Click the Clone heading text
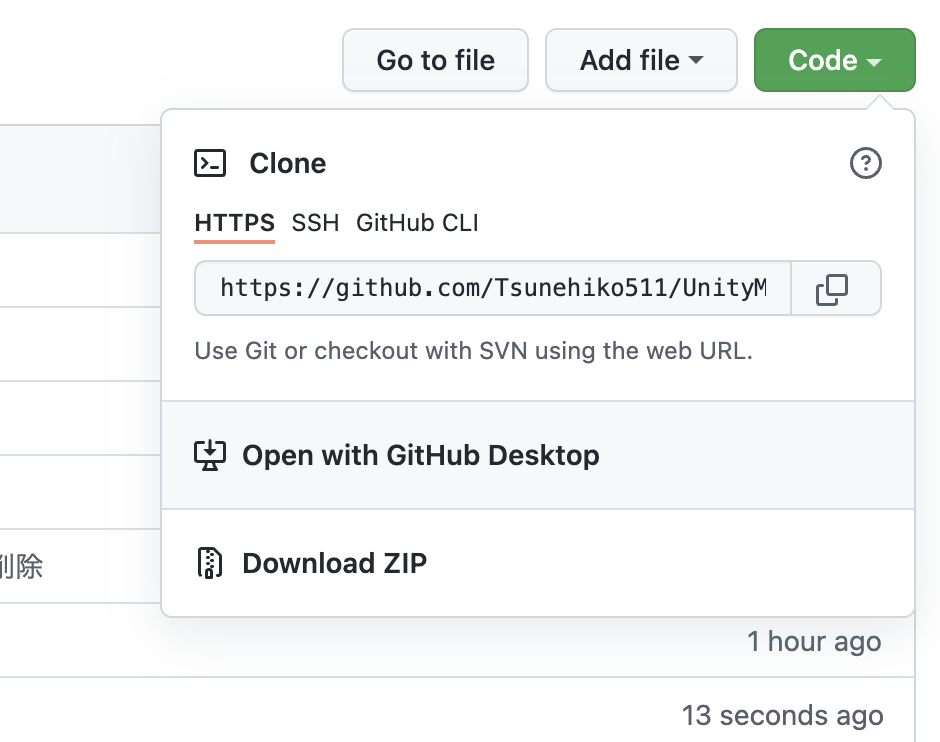The image size is (940, 742). click(x=288, y=163)
